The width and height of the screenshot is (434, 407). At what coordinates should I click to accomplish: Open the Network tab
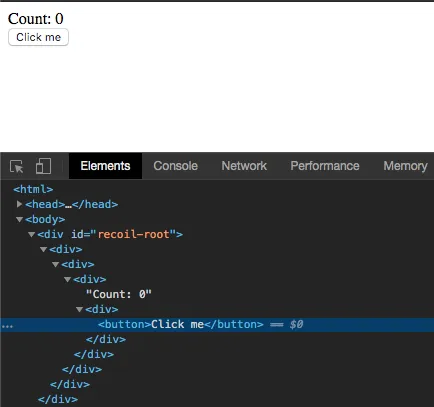(x=244, y=166)
